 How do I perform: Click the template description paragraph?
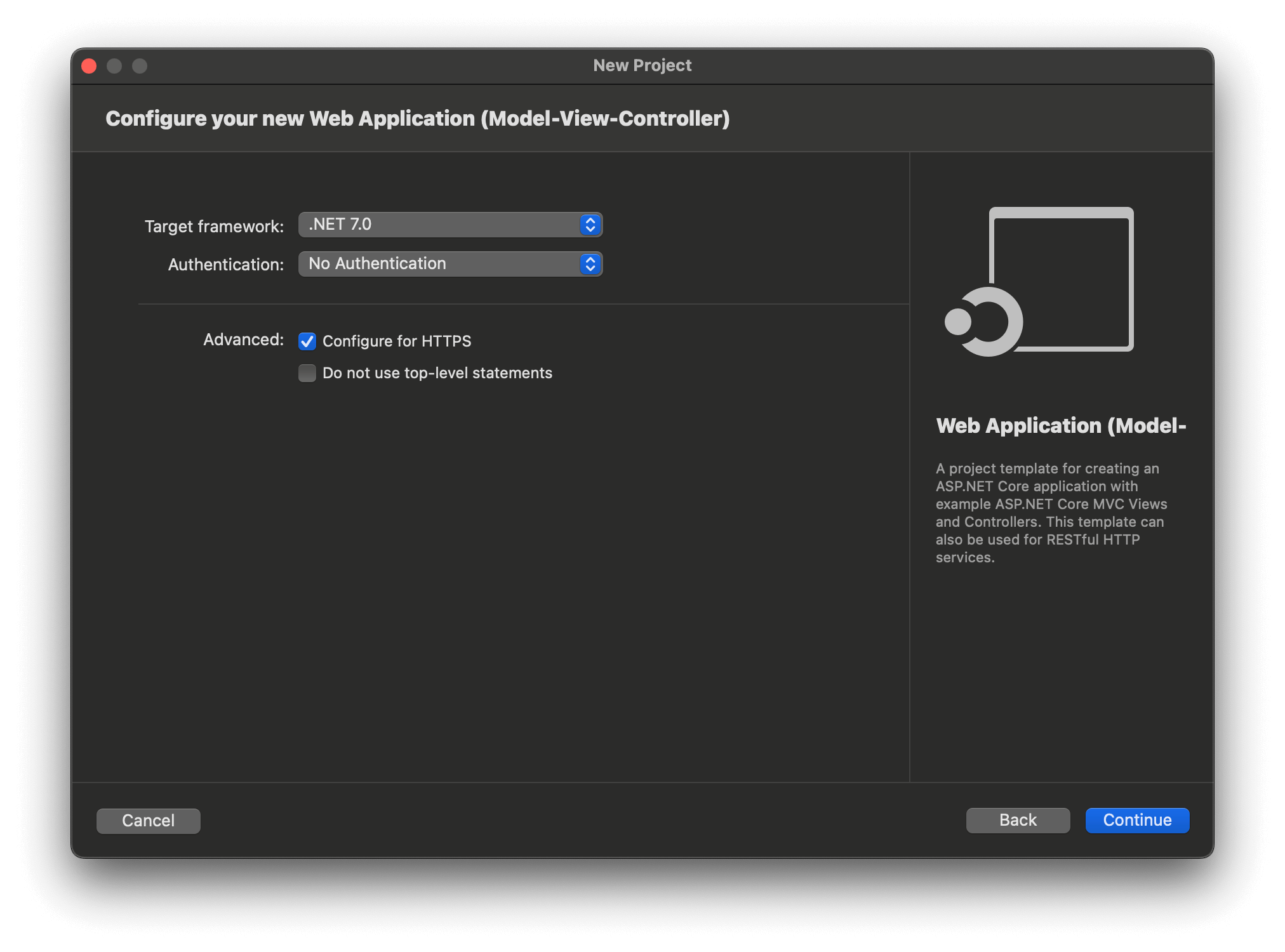click(1051, 513)
